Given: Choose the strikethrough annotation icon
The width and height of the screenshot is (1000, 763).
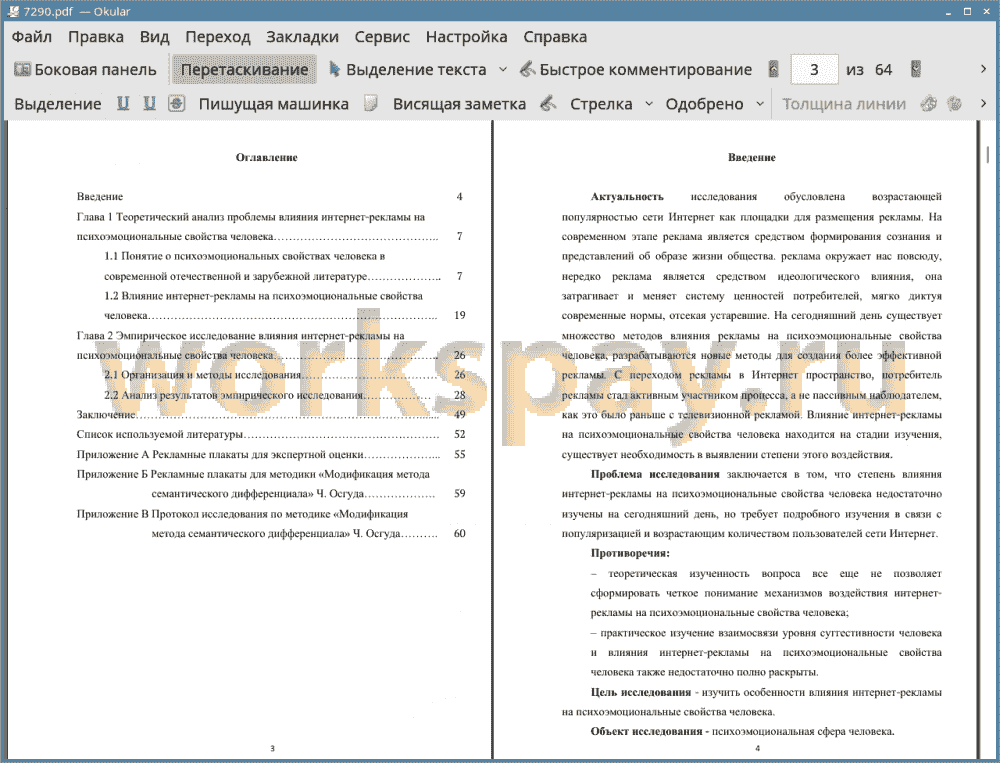Looking at the screenshot, I should pos(177,104).
